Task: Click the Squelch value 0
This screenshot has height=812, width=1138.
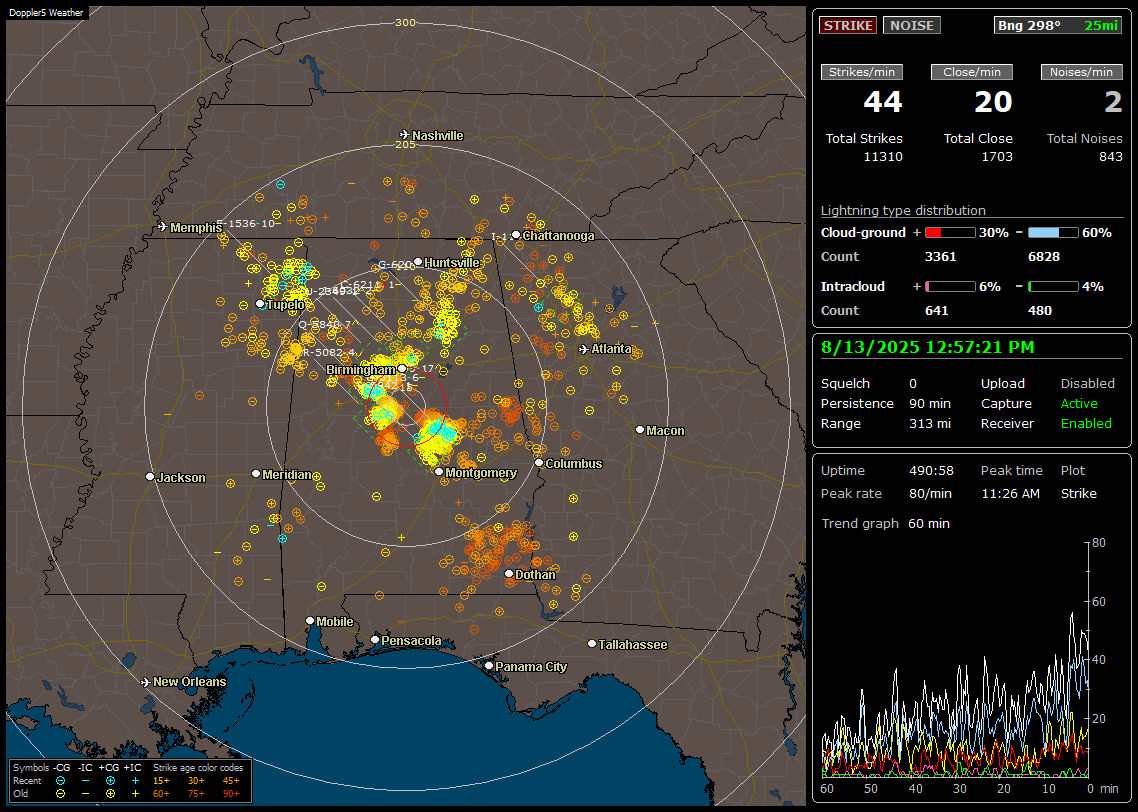Action: click(913, 384)
